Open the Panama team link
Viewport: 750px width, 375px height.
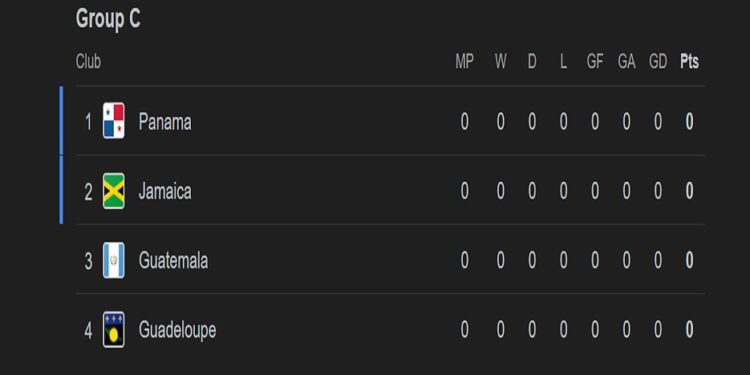[x=165, y=122]
